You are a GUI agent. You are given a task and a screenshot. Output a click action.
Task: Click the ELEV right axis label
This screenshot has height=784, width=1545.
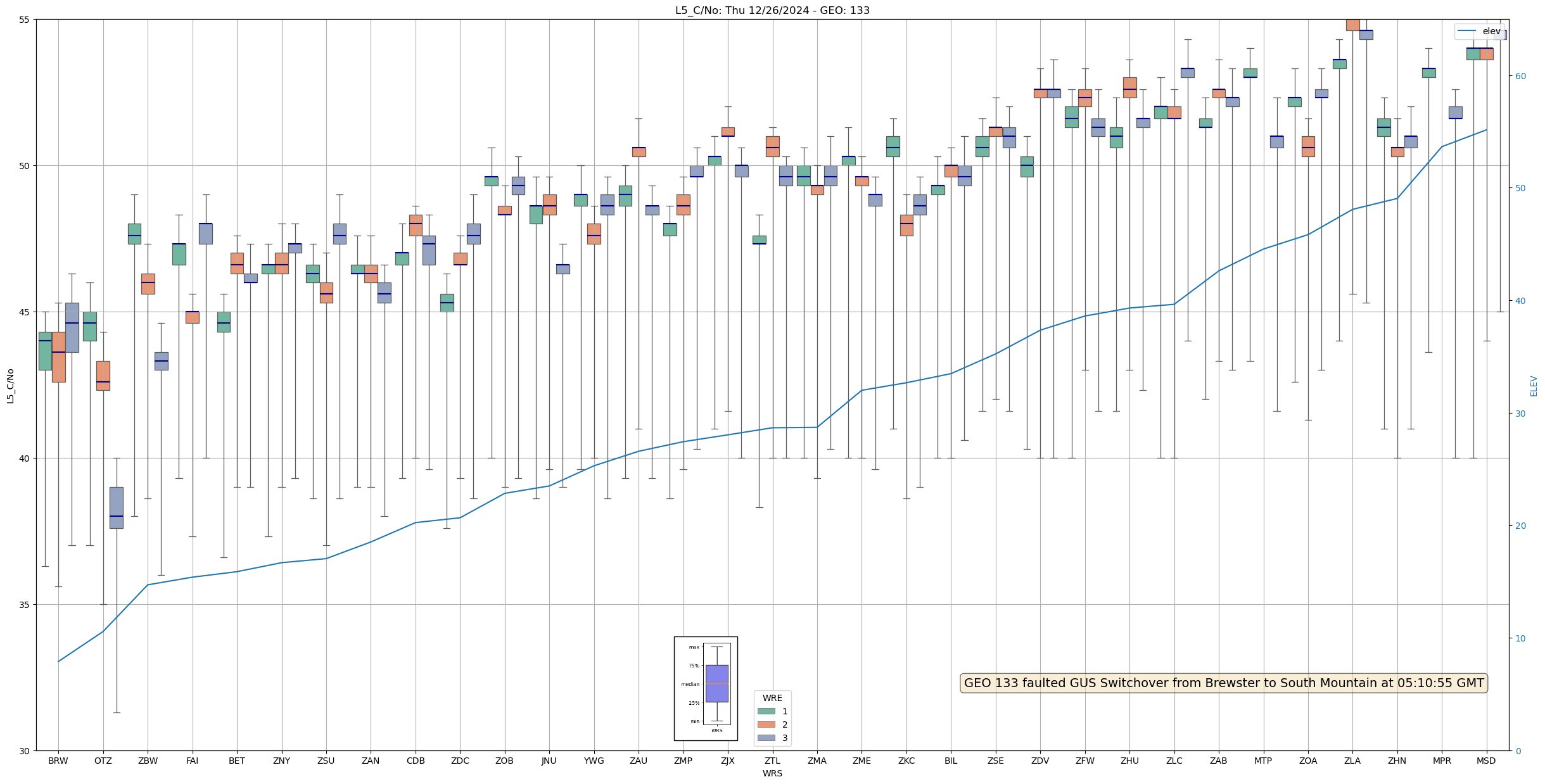(x=1534, y=386)
